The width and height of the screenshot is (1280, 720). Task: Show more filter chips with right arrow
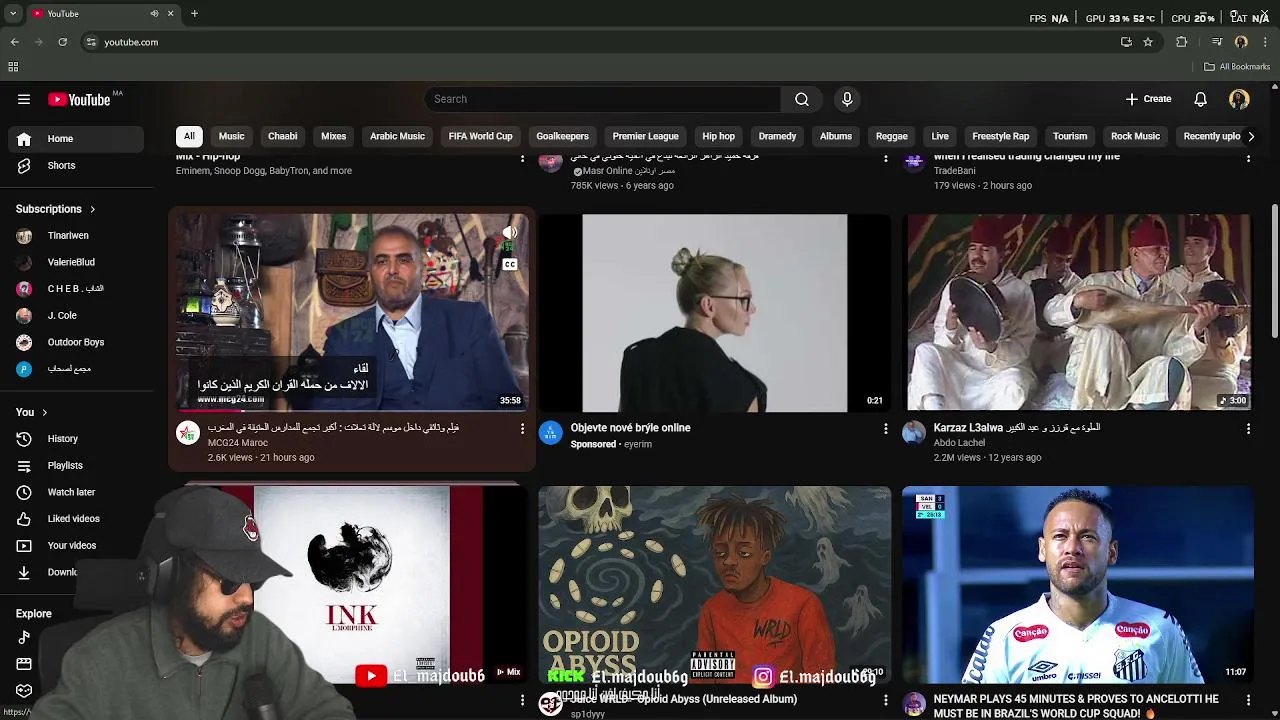pos(1250,136)
